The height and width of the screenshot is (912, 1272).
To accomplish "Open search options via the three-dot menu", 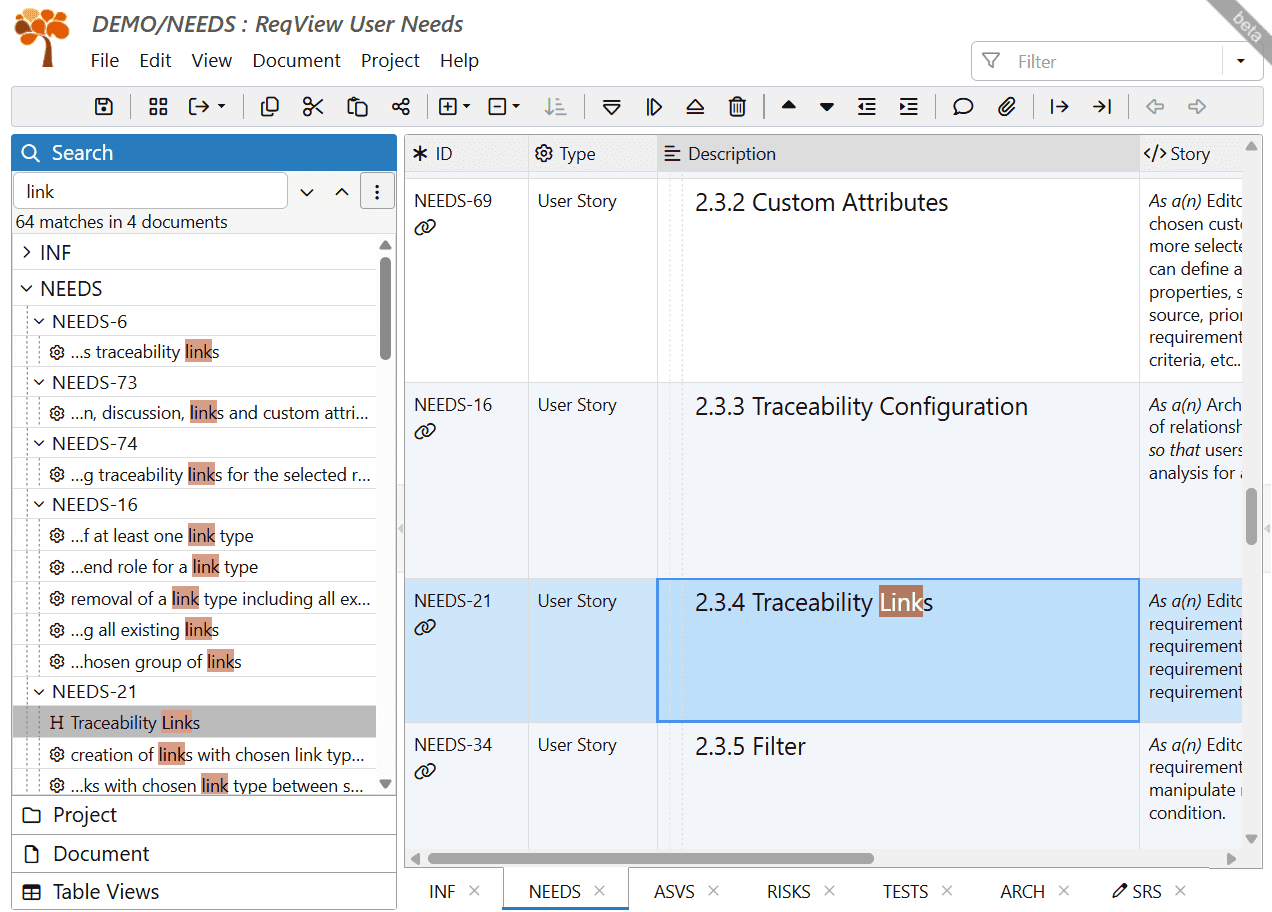I will 377,190.
